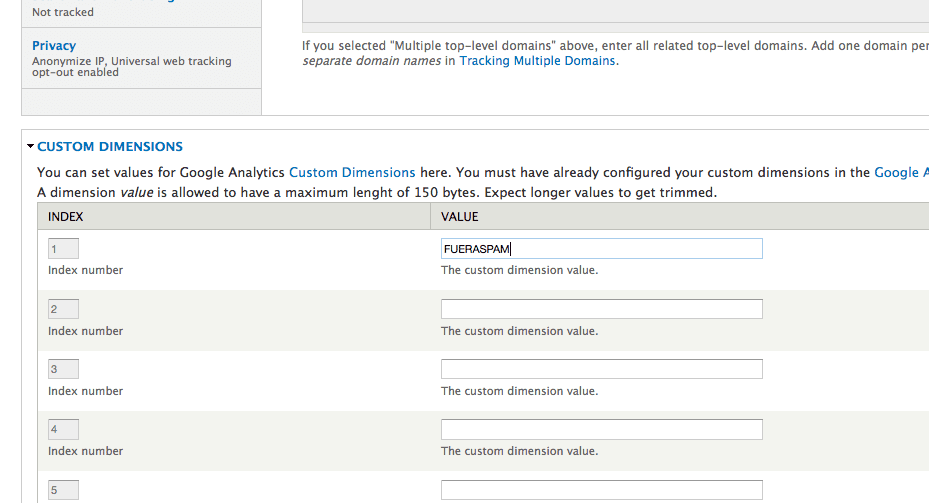The height and width of the screenshot is (503, 929).
Task: Click the value field for index 4
Action: (x=601, y=430)
